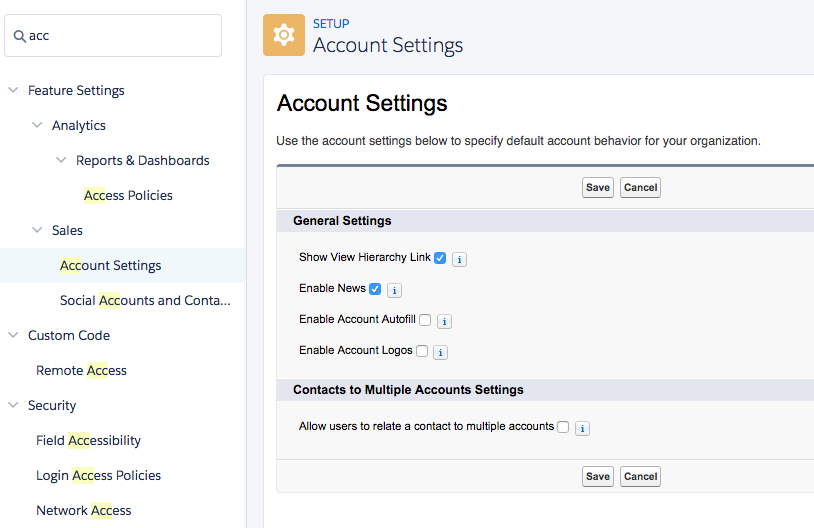This screenshot has width=814, height=528.
Task: Click the bottom Cancel button
Action: 640,476
